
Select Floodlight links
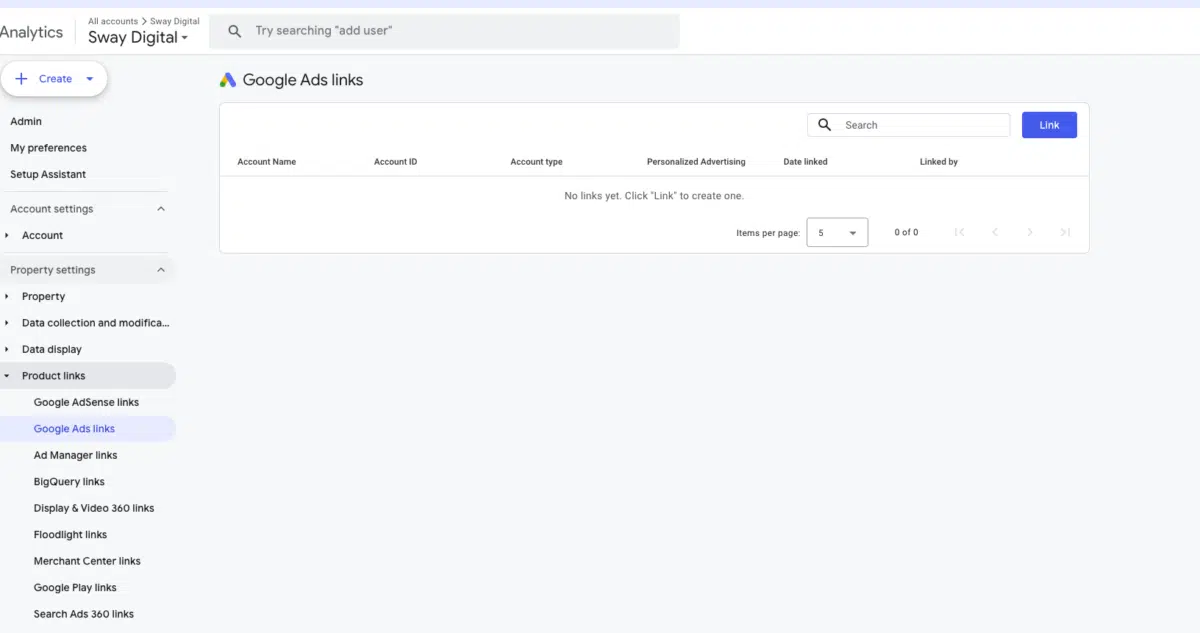pos(70,535)
